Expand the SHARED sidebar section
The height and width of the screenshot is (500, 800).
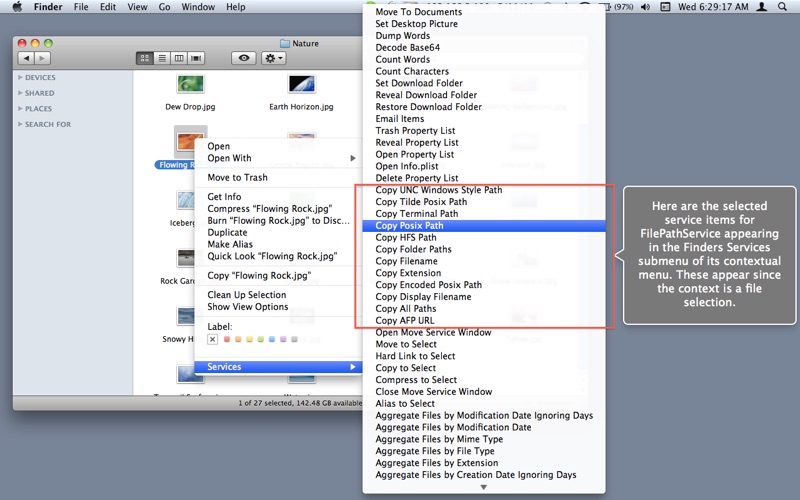(x=20, y=93)
